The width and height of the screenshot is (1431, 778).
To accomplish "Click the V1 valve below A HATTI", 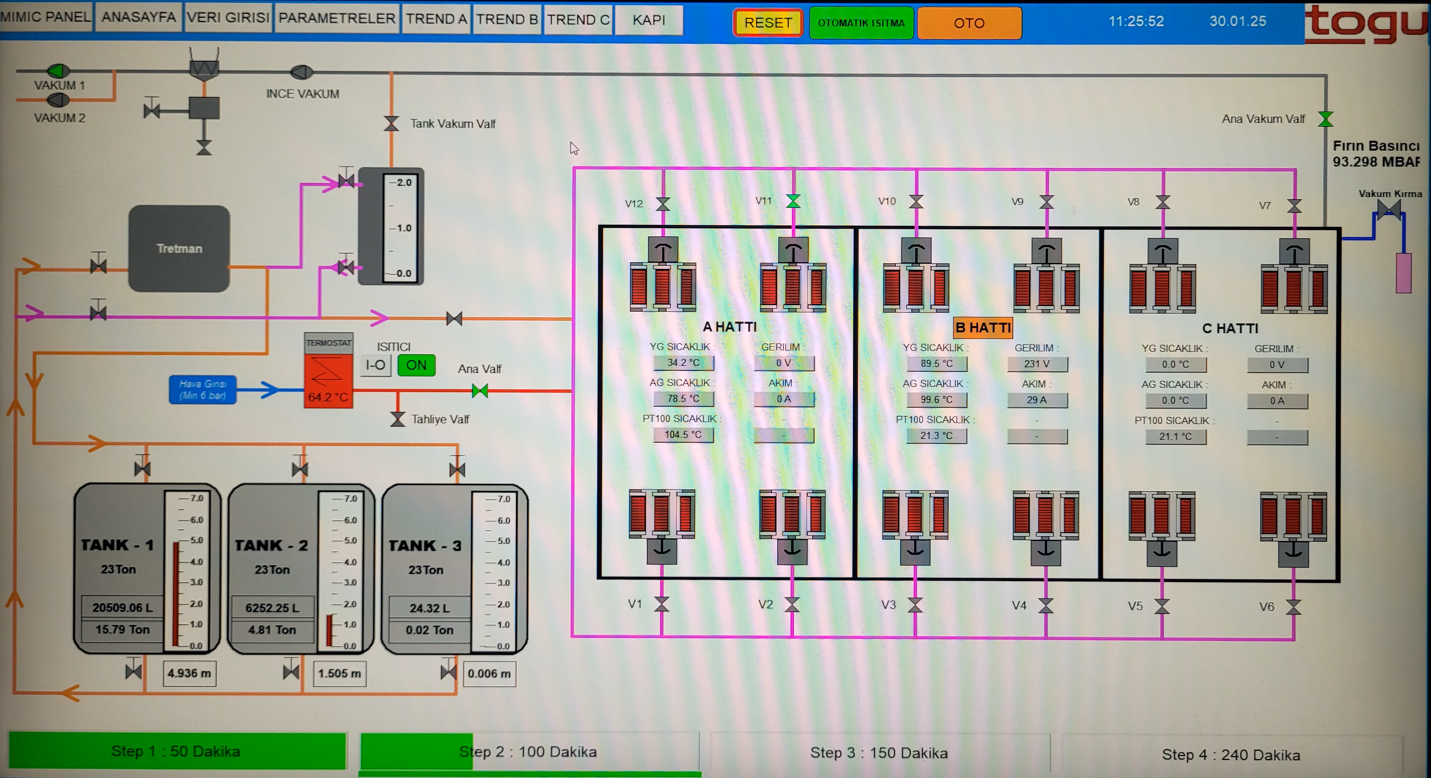I will pyautogui.click(x=661, y=605).
